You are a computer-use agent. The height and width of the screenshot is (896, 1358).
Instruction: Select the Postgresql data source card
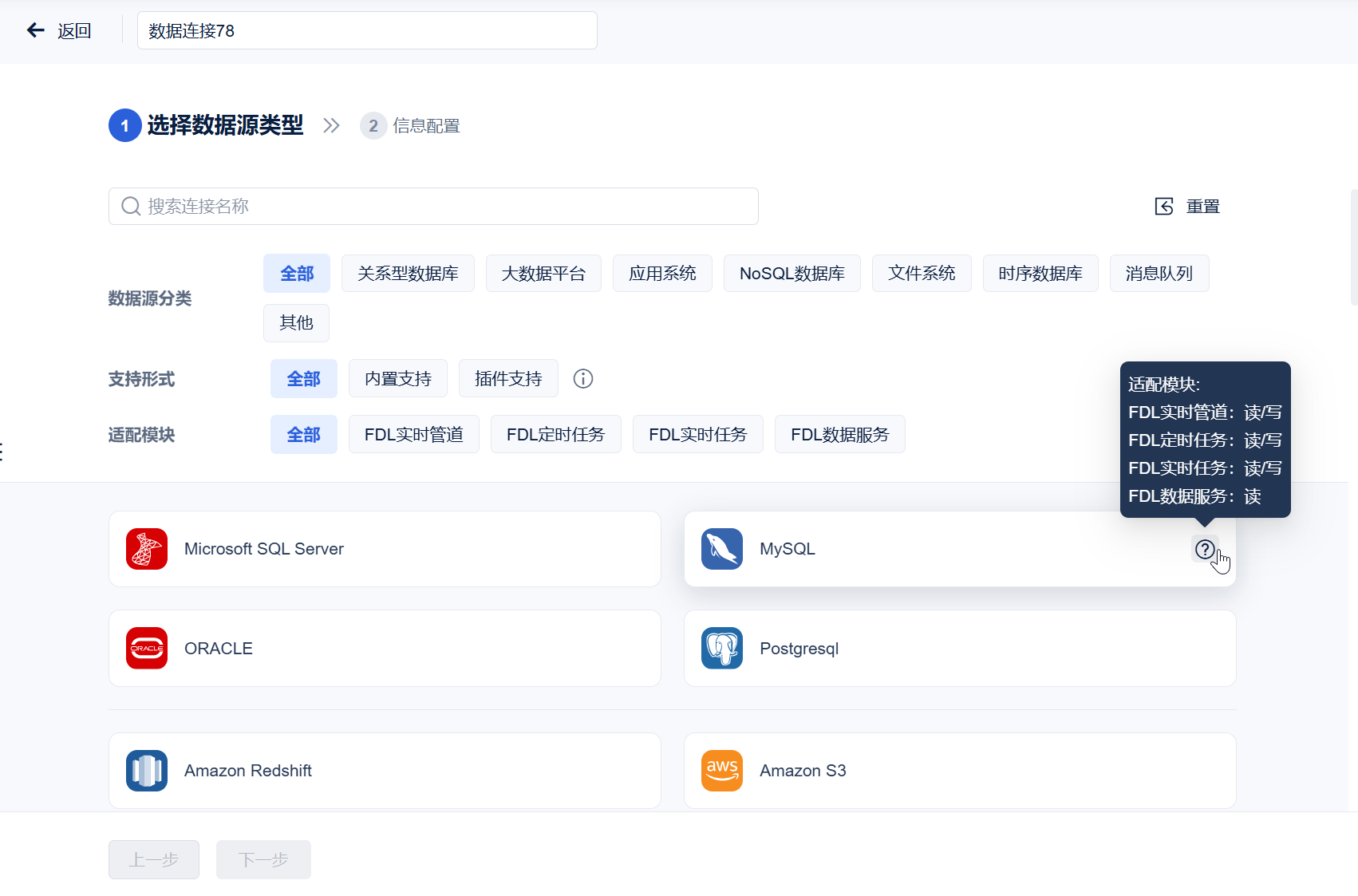click(960, 648)
